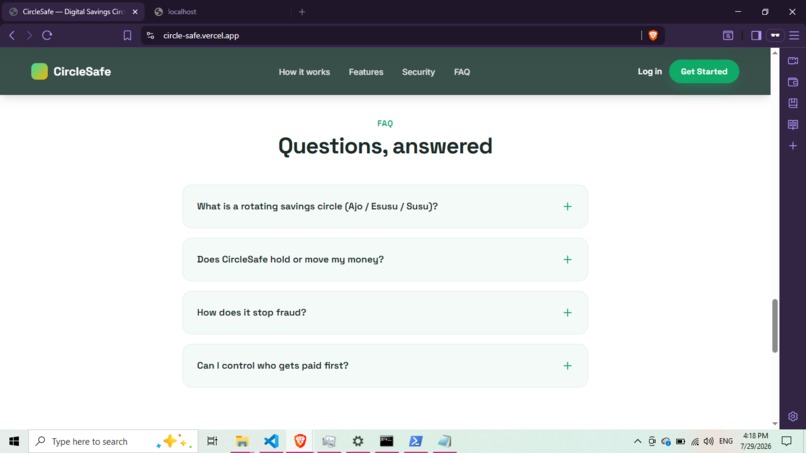Open Settings gear on the taskbar
This screenshot has height=453, width=806.
[x=358, y=441]
